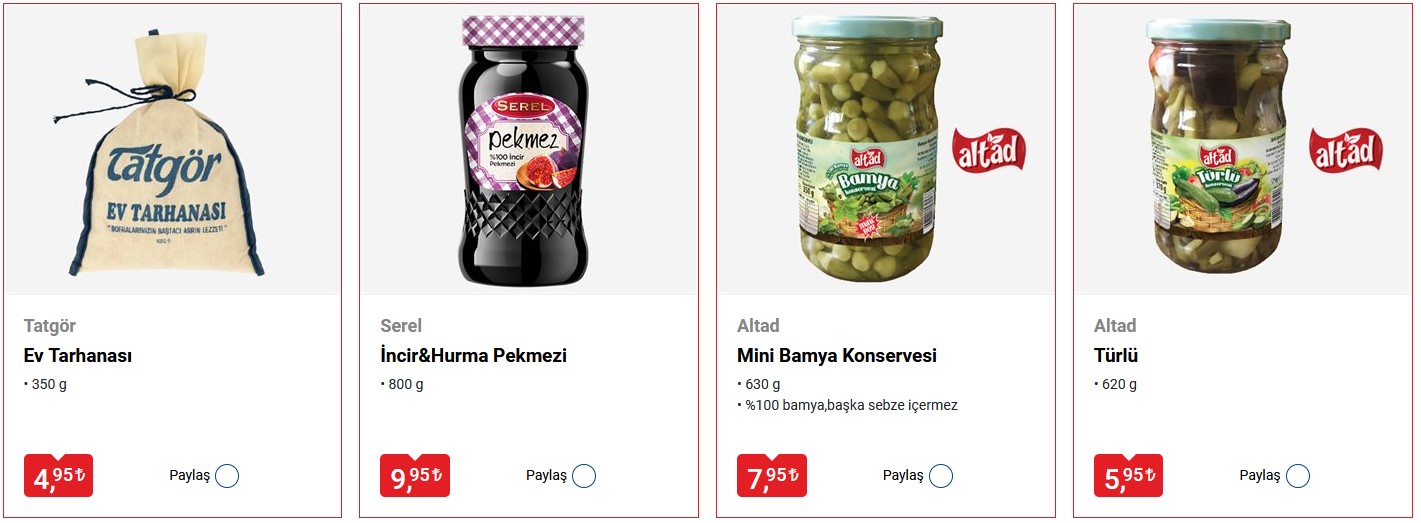The image size is (1421, 523).
Task: Click the 9,95 ₺ price tag
Action: pyautogui.click(x=415, y=476)
